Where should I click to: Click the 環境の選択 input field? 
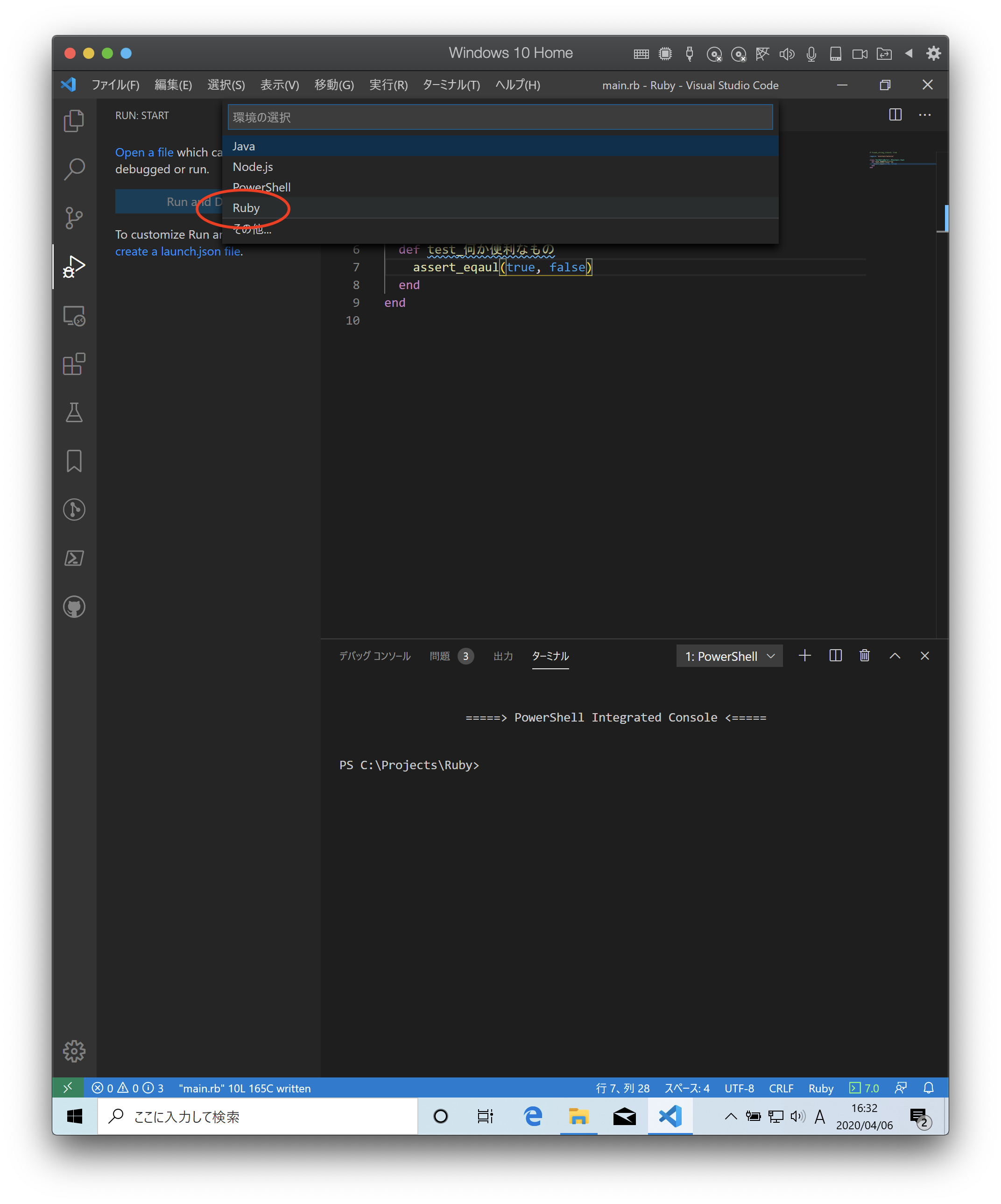pos(500,117)
